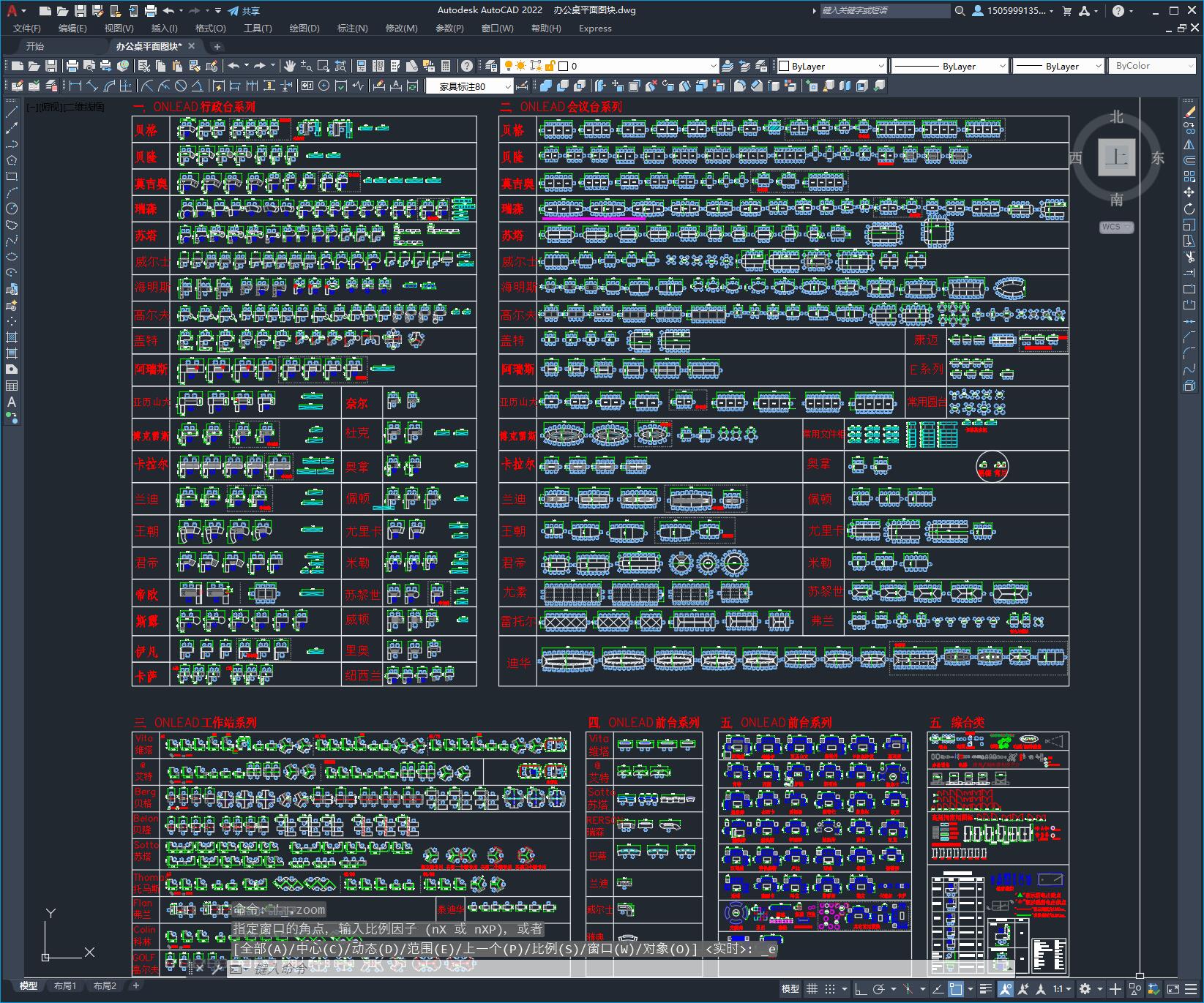Select the Multiline Text A tool
The width and height of the screenshot is (1204, 1003).
tap(12, 402)
